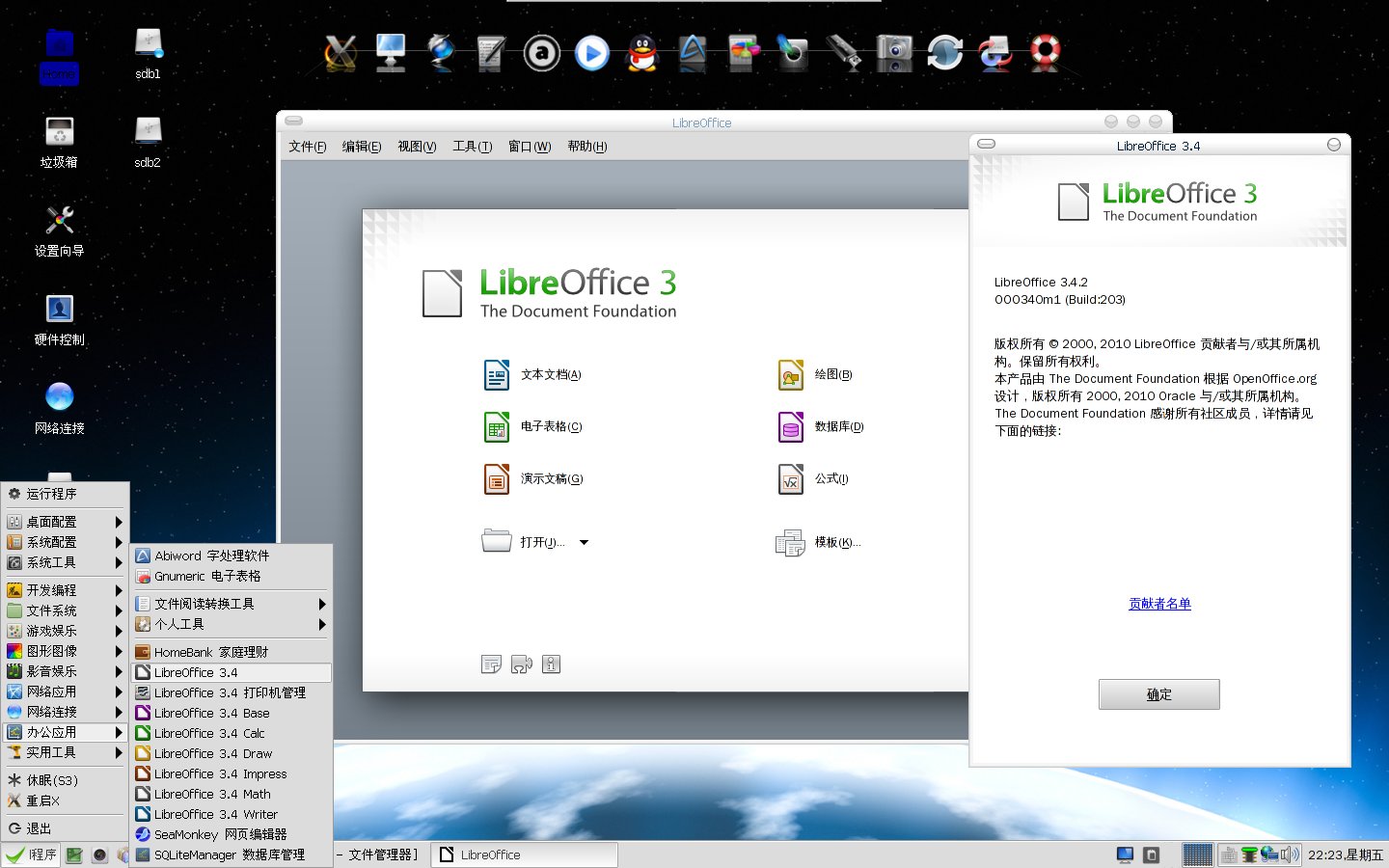The height and width of the screenshot is (868, 1389).
Task: Click the 打开 open folder button
Action: (524, 542)
